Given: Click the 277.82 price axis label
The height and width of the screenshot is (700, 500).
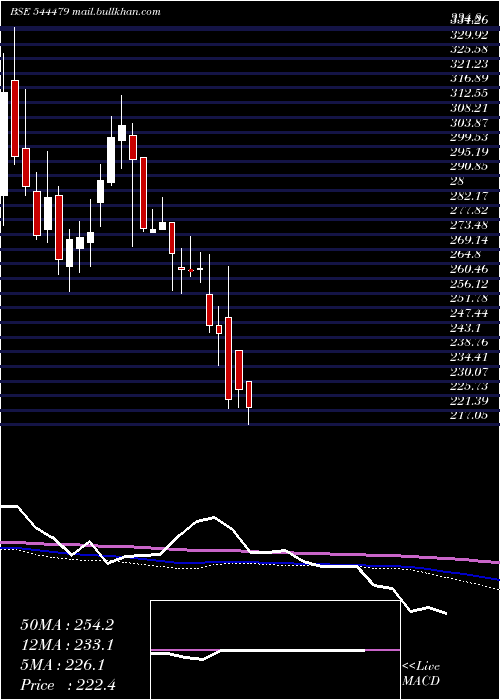Looking at the screenshot, I should click(468, 210).
